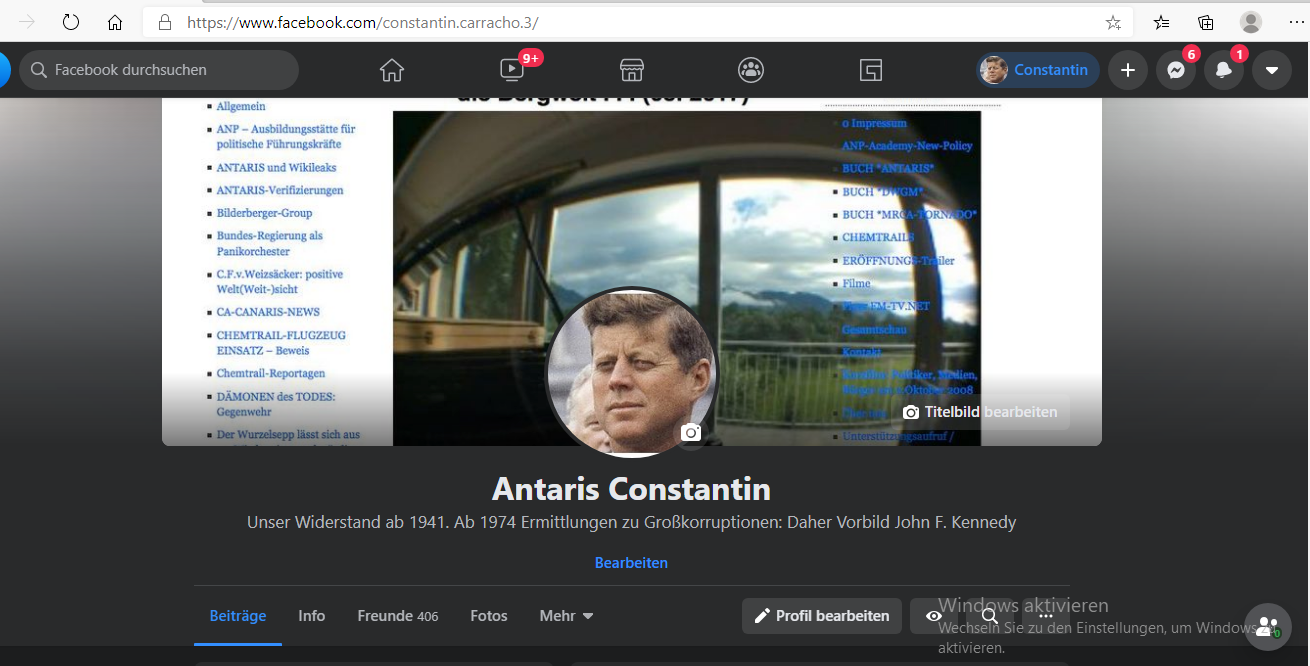Click Profil bearbeiten button

pyautogui.click(x=822, y=616)
